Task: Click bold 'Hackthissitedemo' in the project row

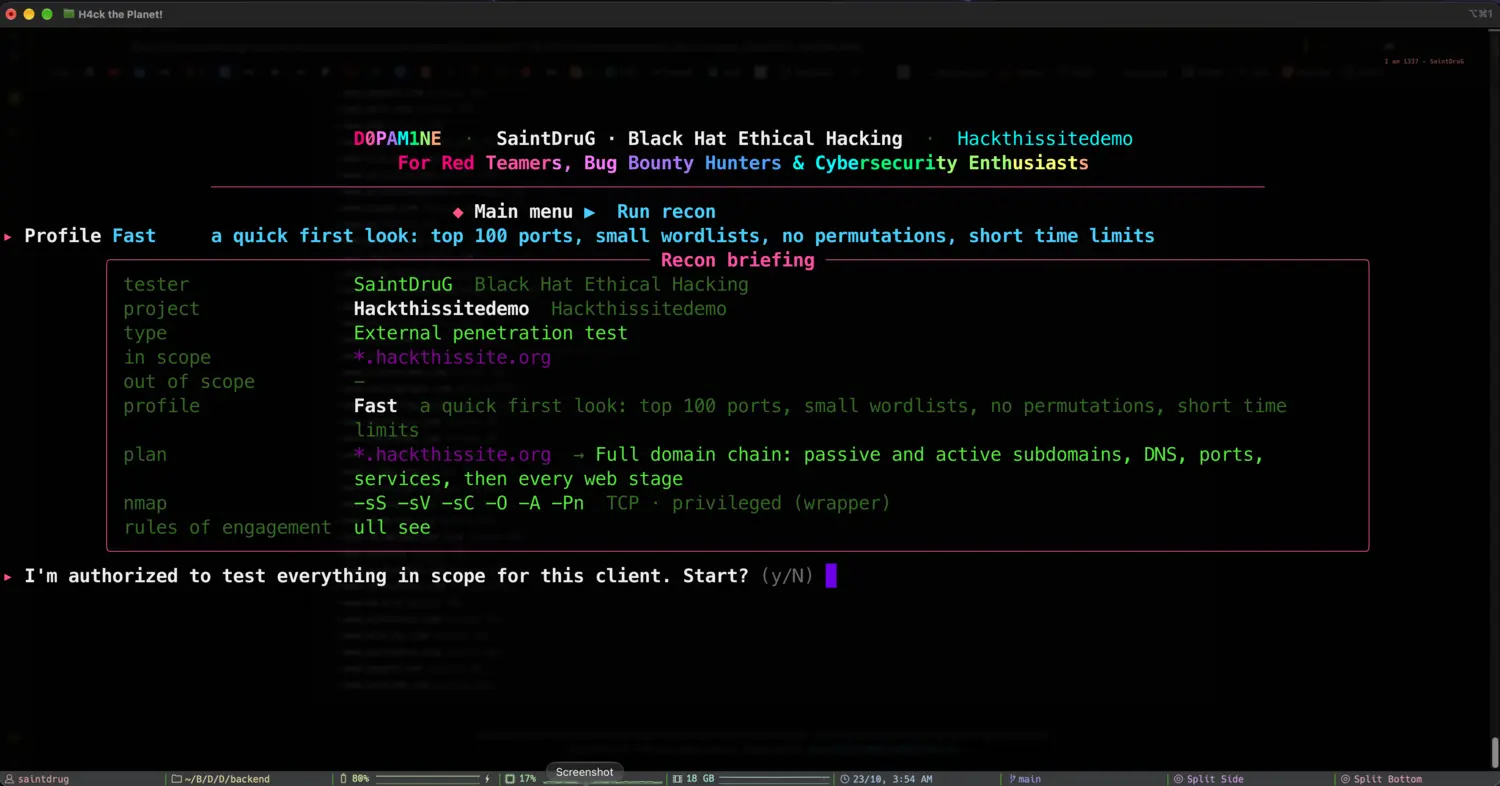Action: click(441, 309)
